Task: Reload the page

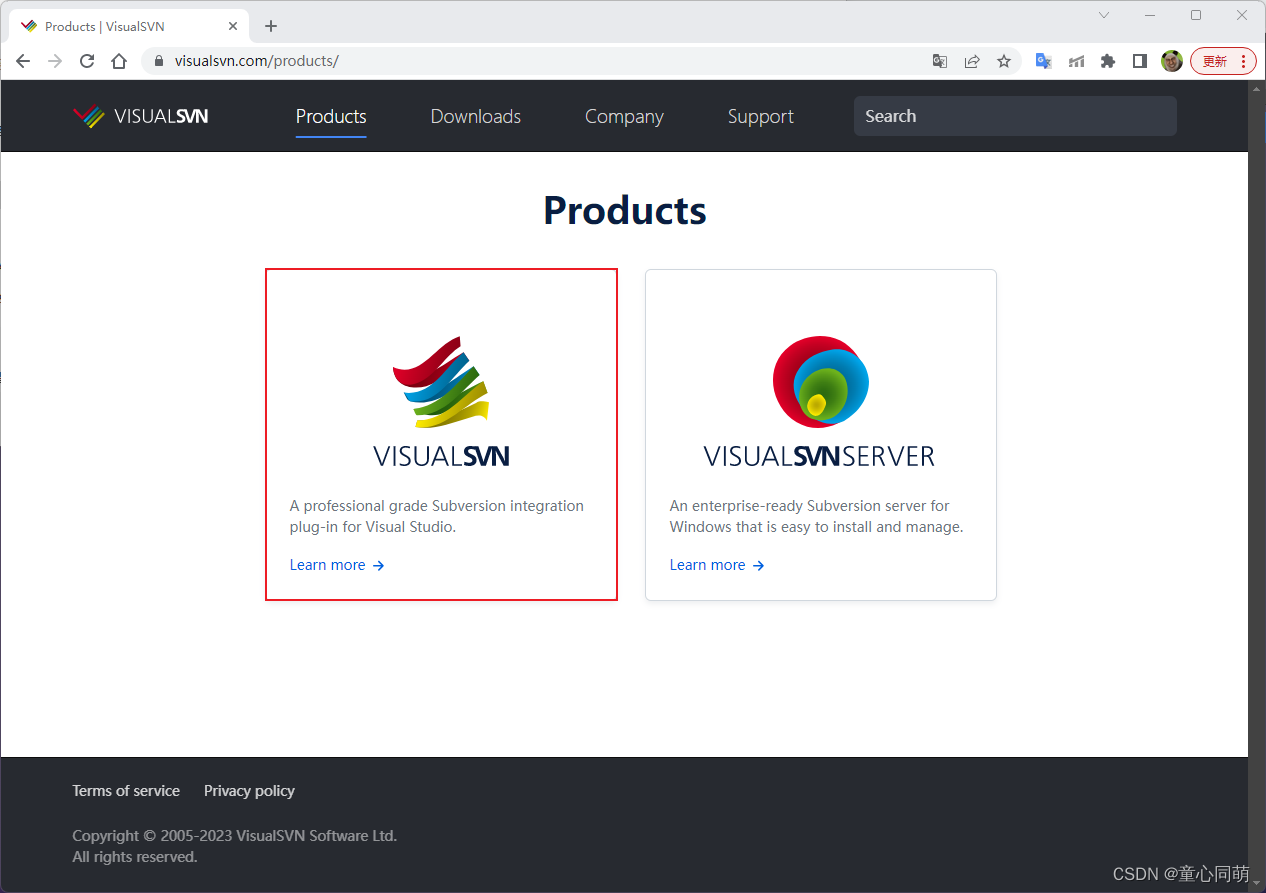Action: pyautogui.click(x=87, y=61)
